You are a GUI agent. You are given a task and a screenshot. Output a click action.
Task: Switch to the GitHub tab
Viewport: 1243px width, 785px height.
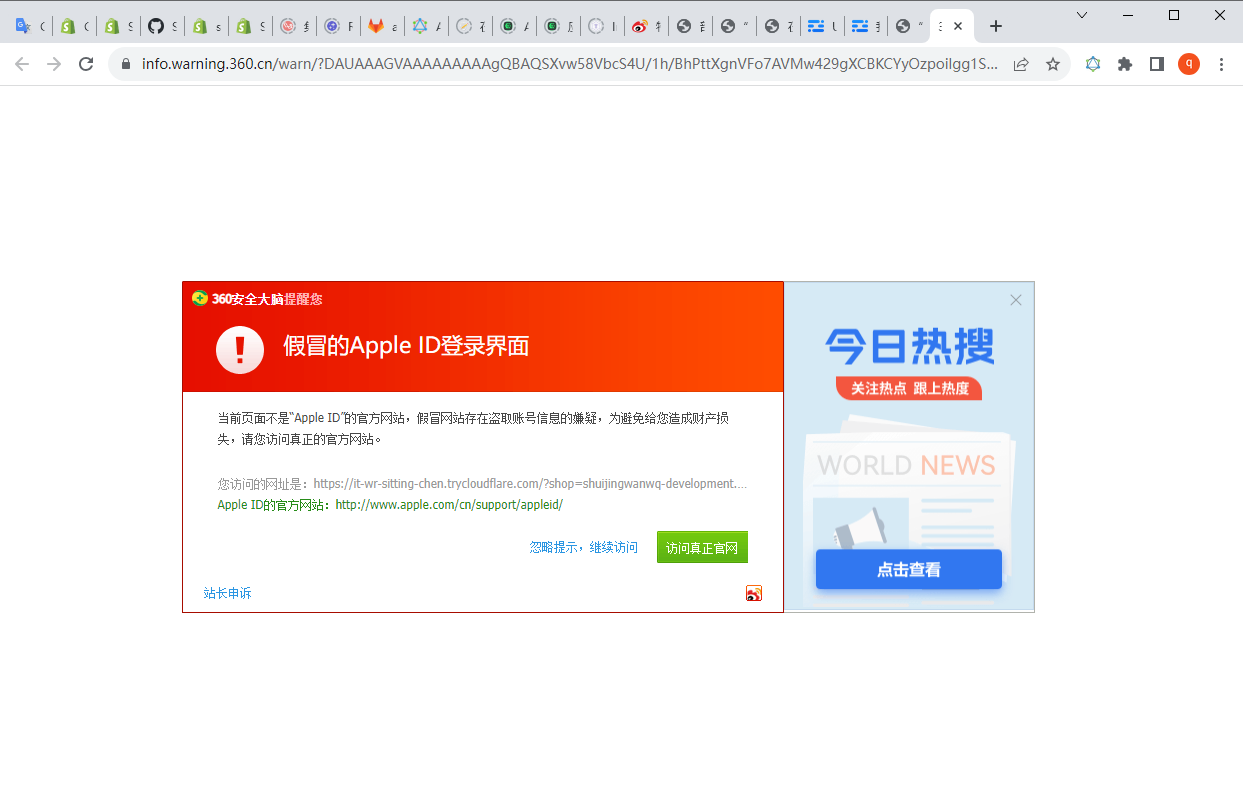click(x=162, y=27)
